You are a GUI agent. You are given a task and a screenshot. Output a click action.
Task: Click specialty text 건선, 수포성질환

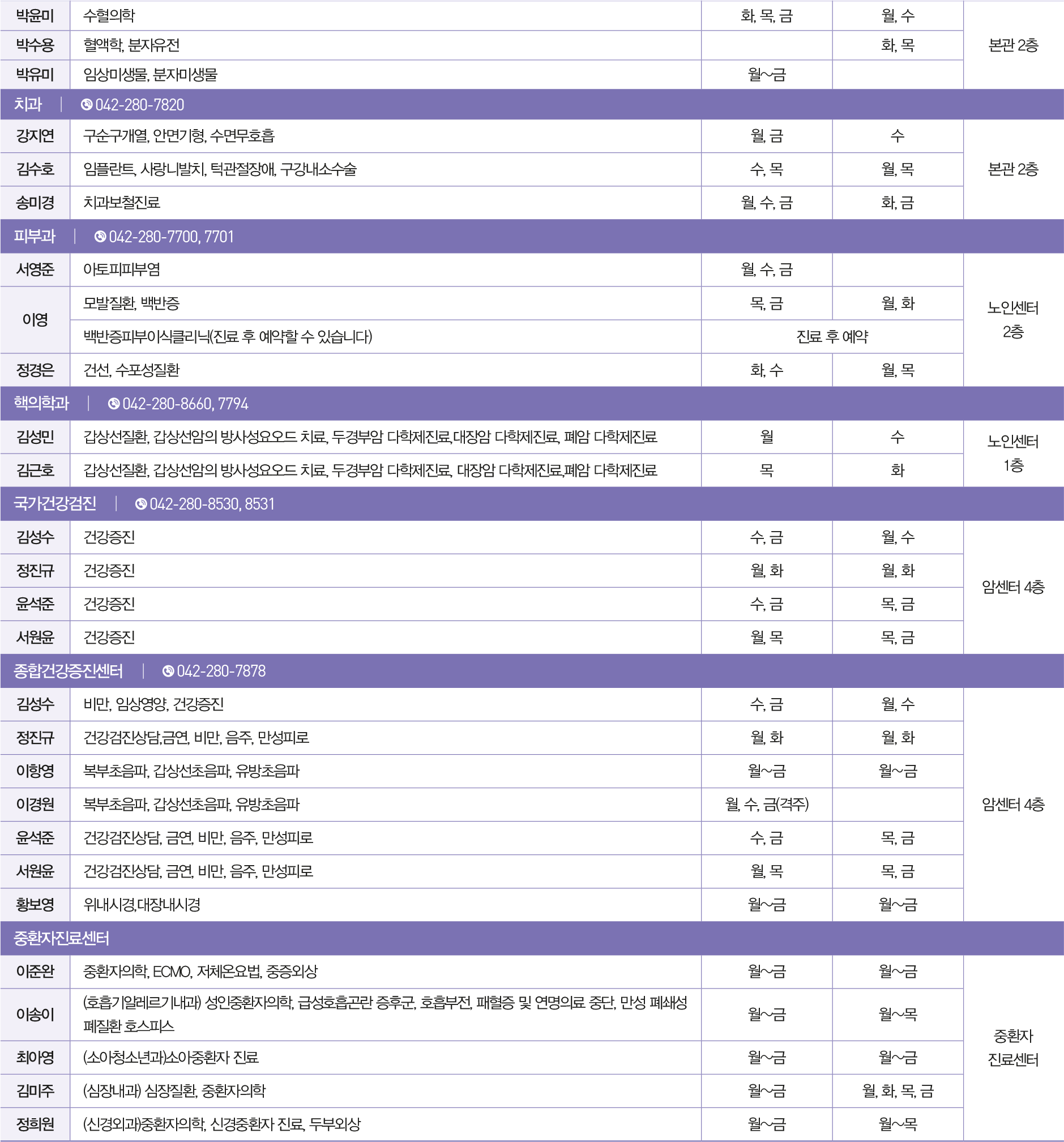pos(131,370)
